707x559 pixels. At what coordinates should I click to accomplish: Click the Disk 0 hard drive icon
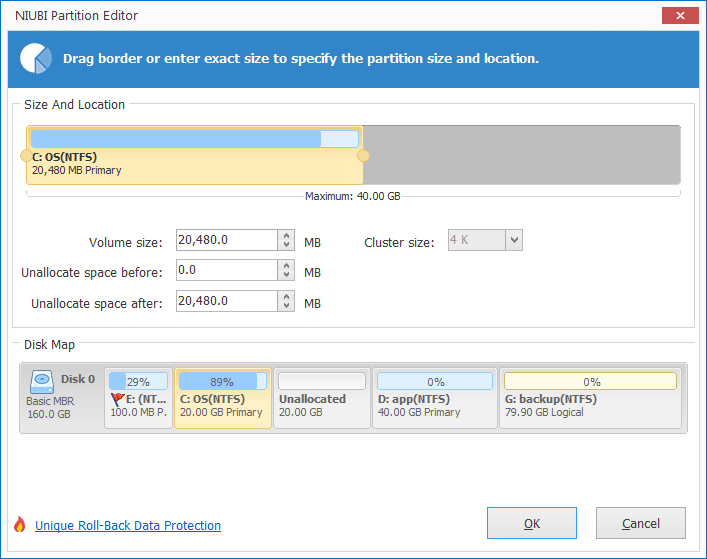pyautogui.click(x=41, y=381)
